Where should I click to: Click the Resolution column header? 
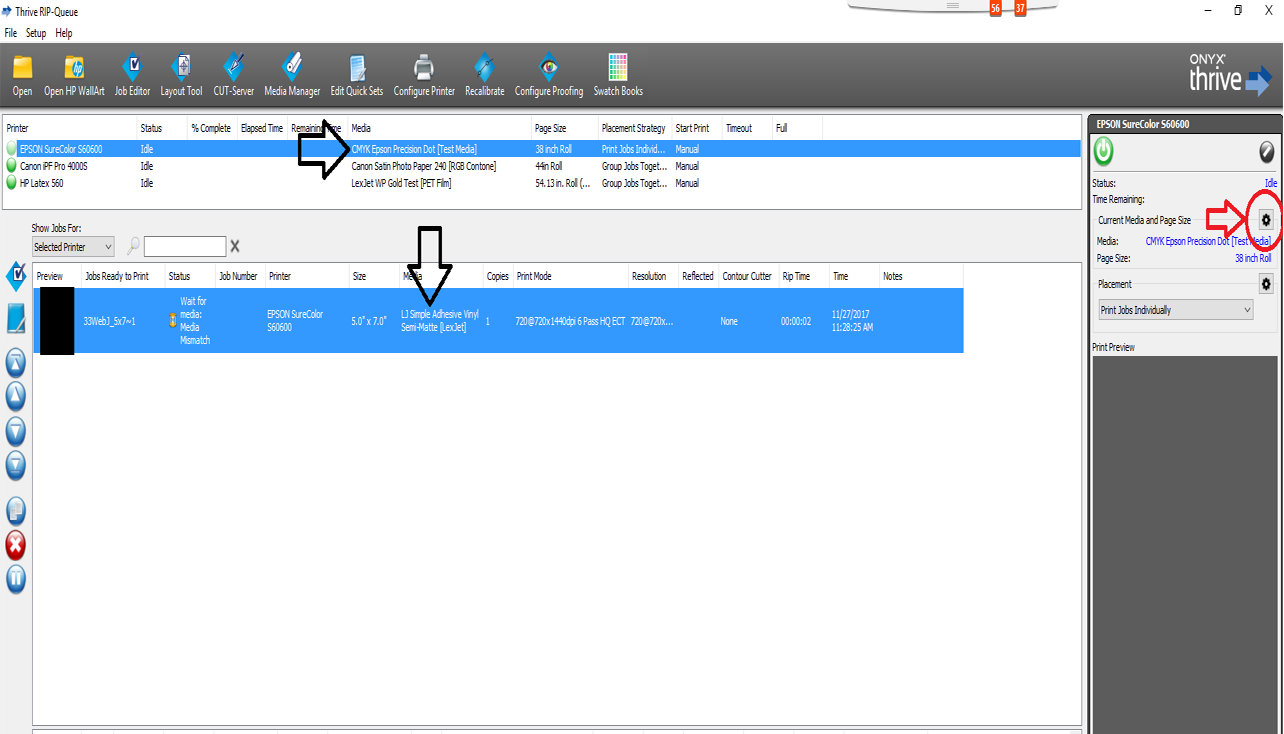[x=653, y=276]
